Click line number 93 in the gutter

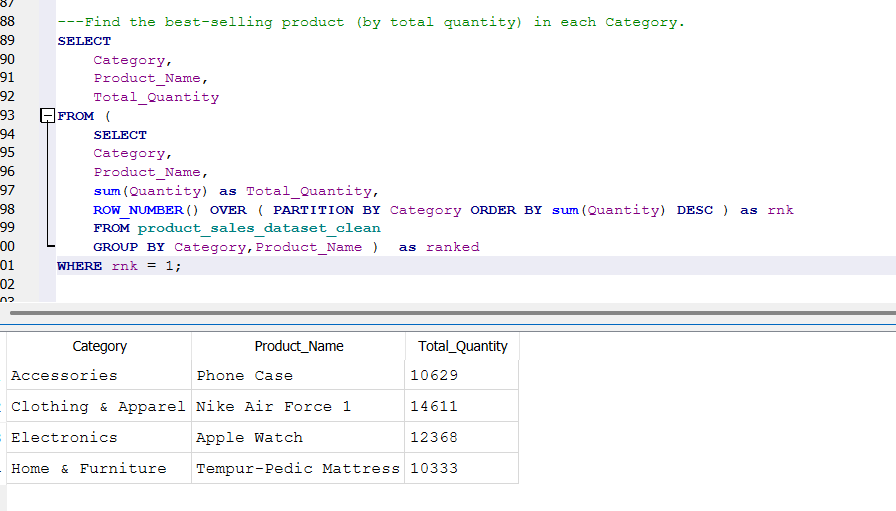[x=7, y=115]
